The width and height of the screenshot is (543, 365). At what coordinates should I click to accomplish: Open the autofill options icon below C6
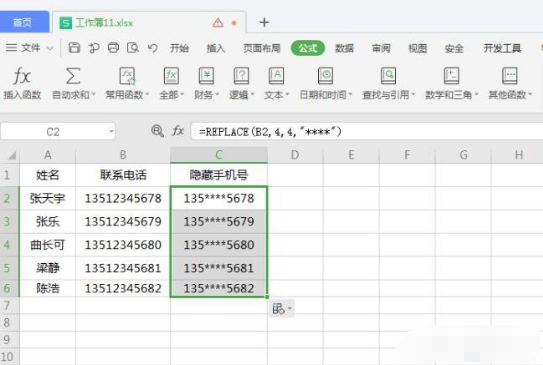[282, 308]
